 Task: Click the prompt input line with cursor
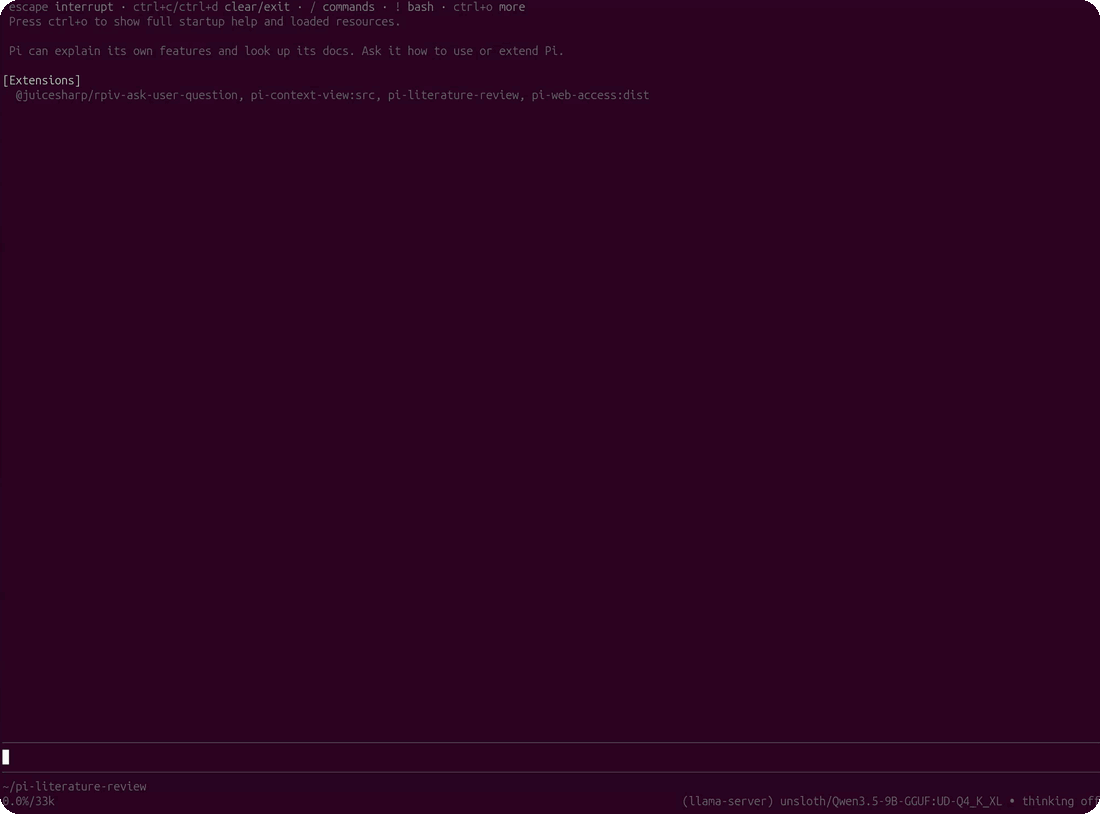550,757
